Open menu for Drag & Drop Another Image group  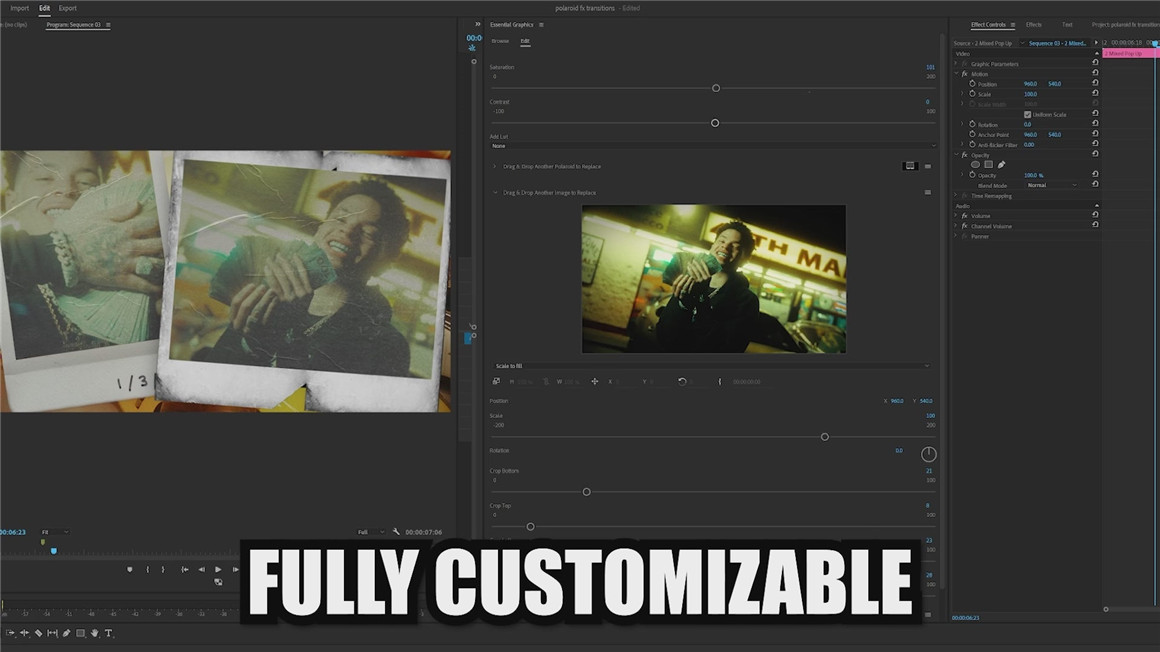pyautogui.click(x=928, y=192)
